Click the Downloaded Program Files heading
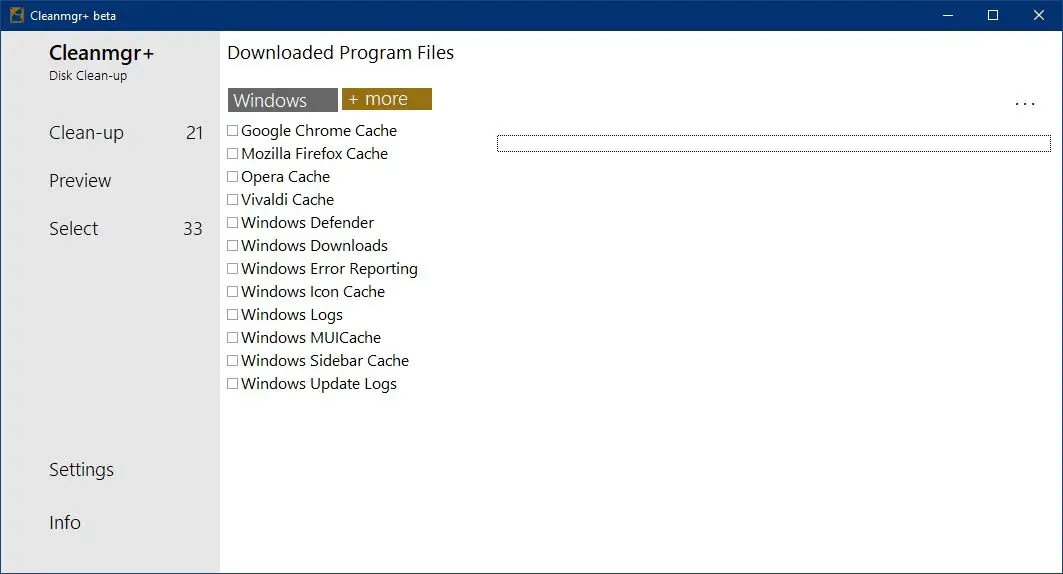1063x574 pixels. 340,53
